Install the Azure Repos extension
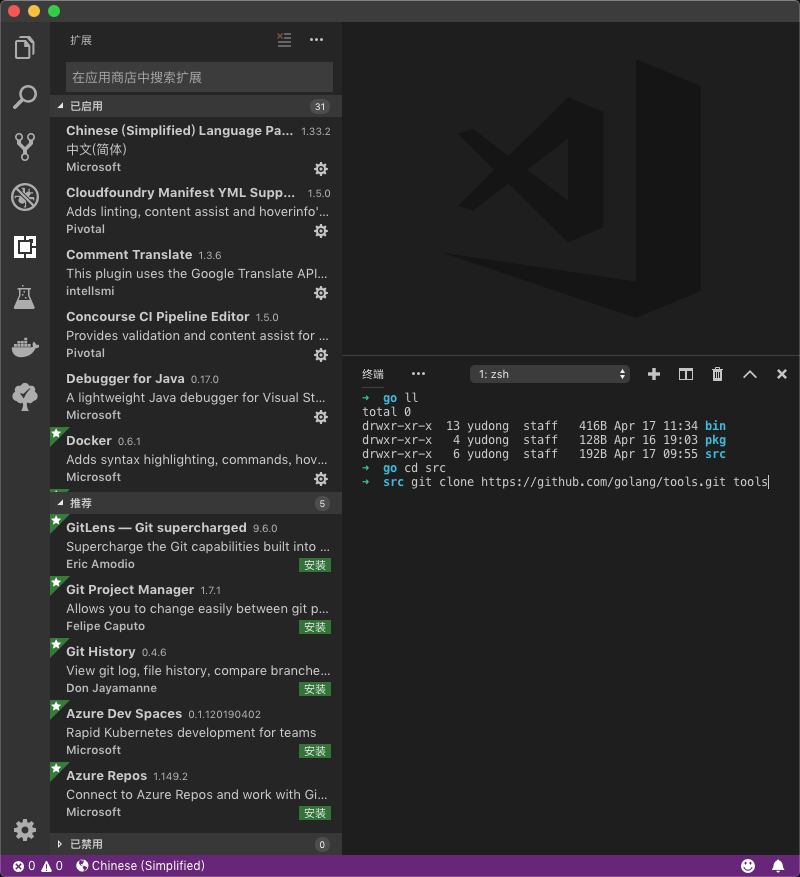The image size is (800, 877). [x=315, y=813]
